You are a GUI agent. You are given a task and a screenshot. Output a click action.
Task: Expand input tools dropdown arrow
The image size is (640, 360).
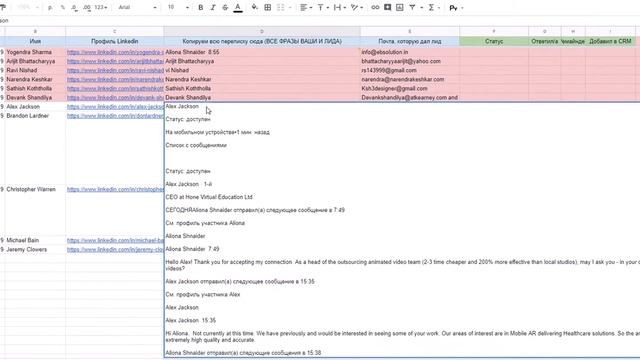coord(462,8)
